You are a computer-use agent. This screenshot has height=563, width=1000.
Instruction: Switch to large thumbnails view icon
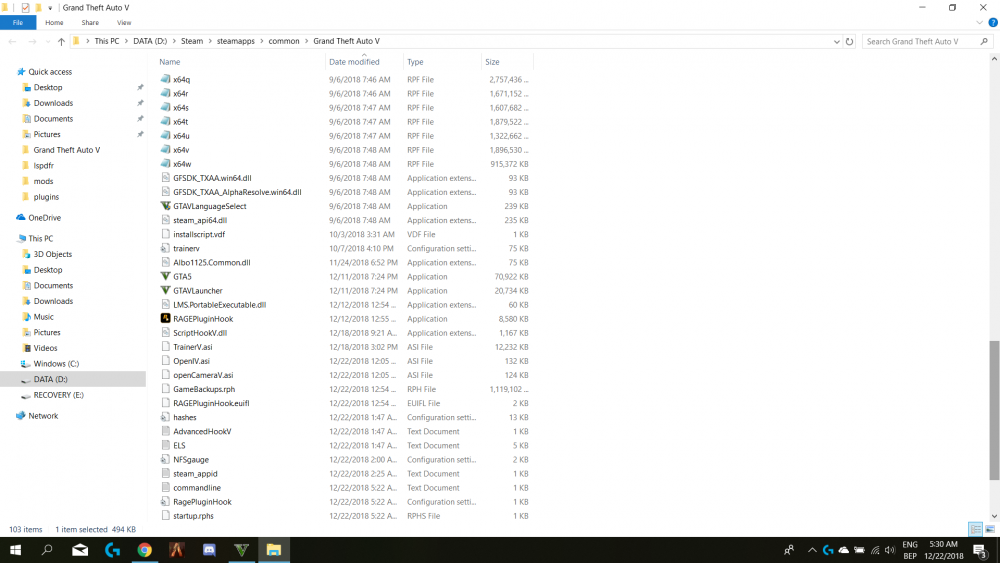[x=990, y=529]
